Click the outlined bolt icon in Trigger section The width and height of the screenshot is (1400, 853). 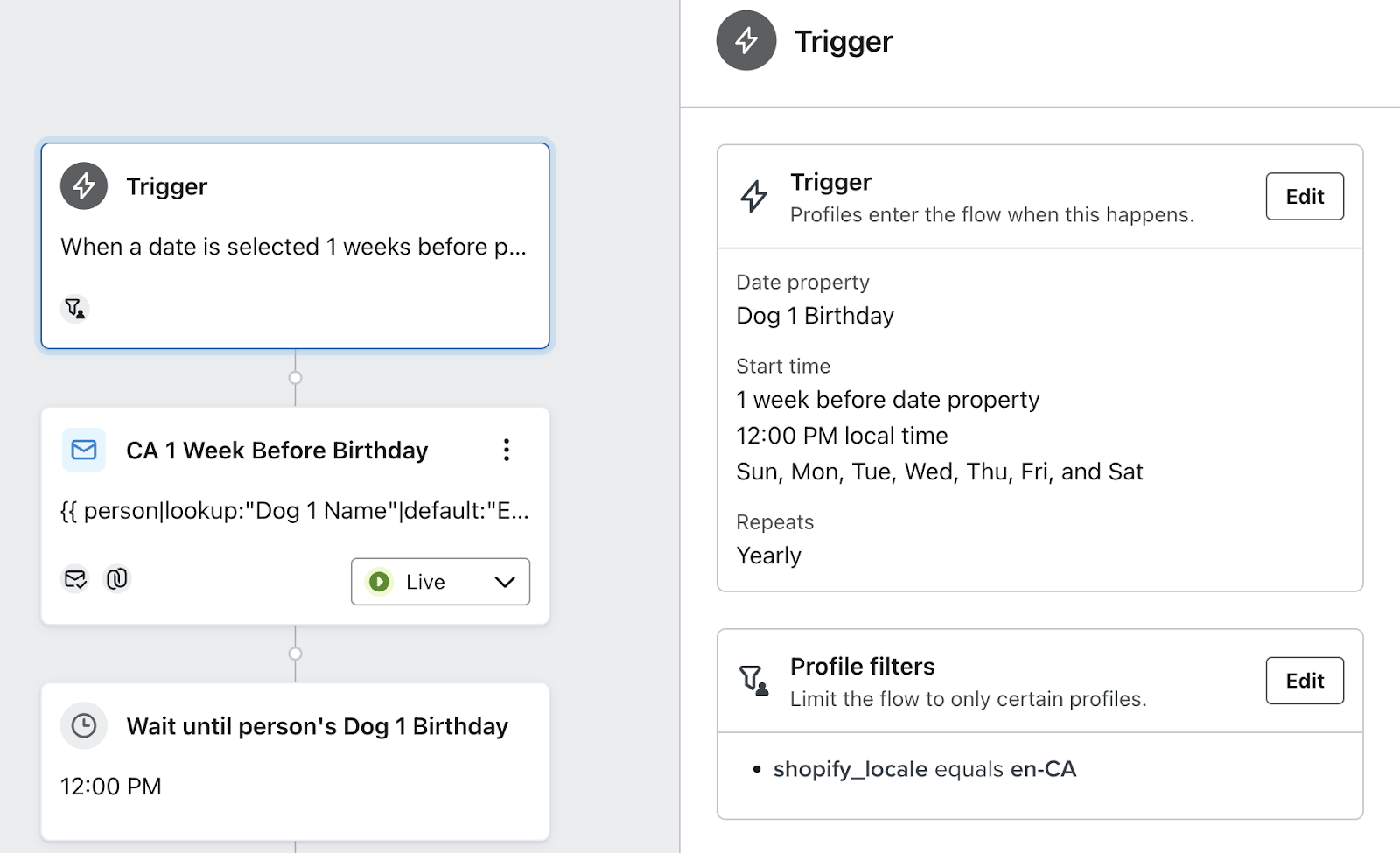(753, 196)
